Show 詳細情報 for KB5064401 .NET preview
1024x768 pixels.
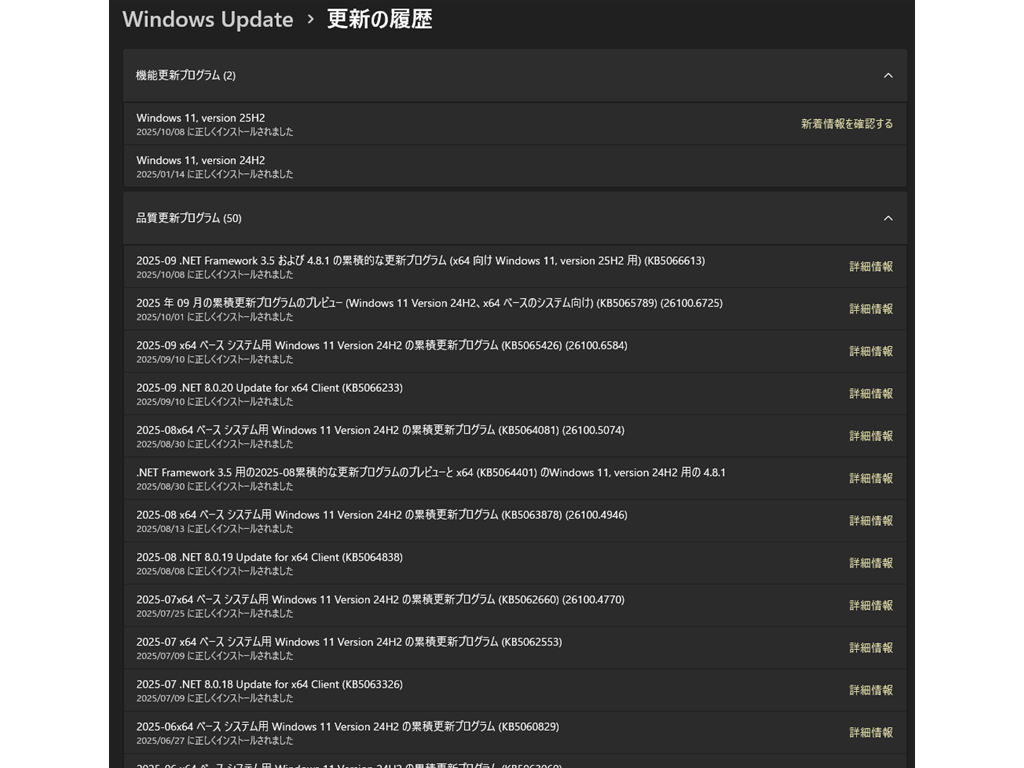(x=870, y=478)
